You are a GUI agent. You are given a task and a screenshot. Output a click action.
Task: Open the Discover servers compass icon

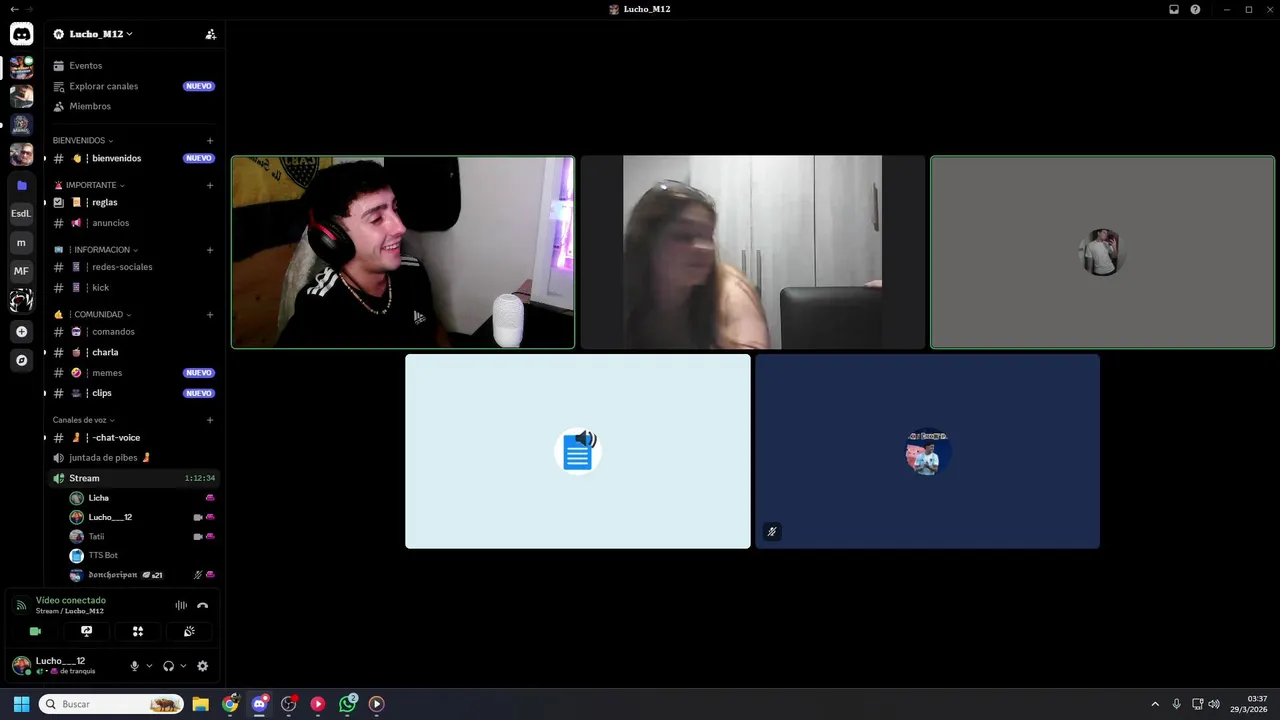(x=21, y=360)
